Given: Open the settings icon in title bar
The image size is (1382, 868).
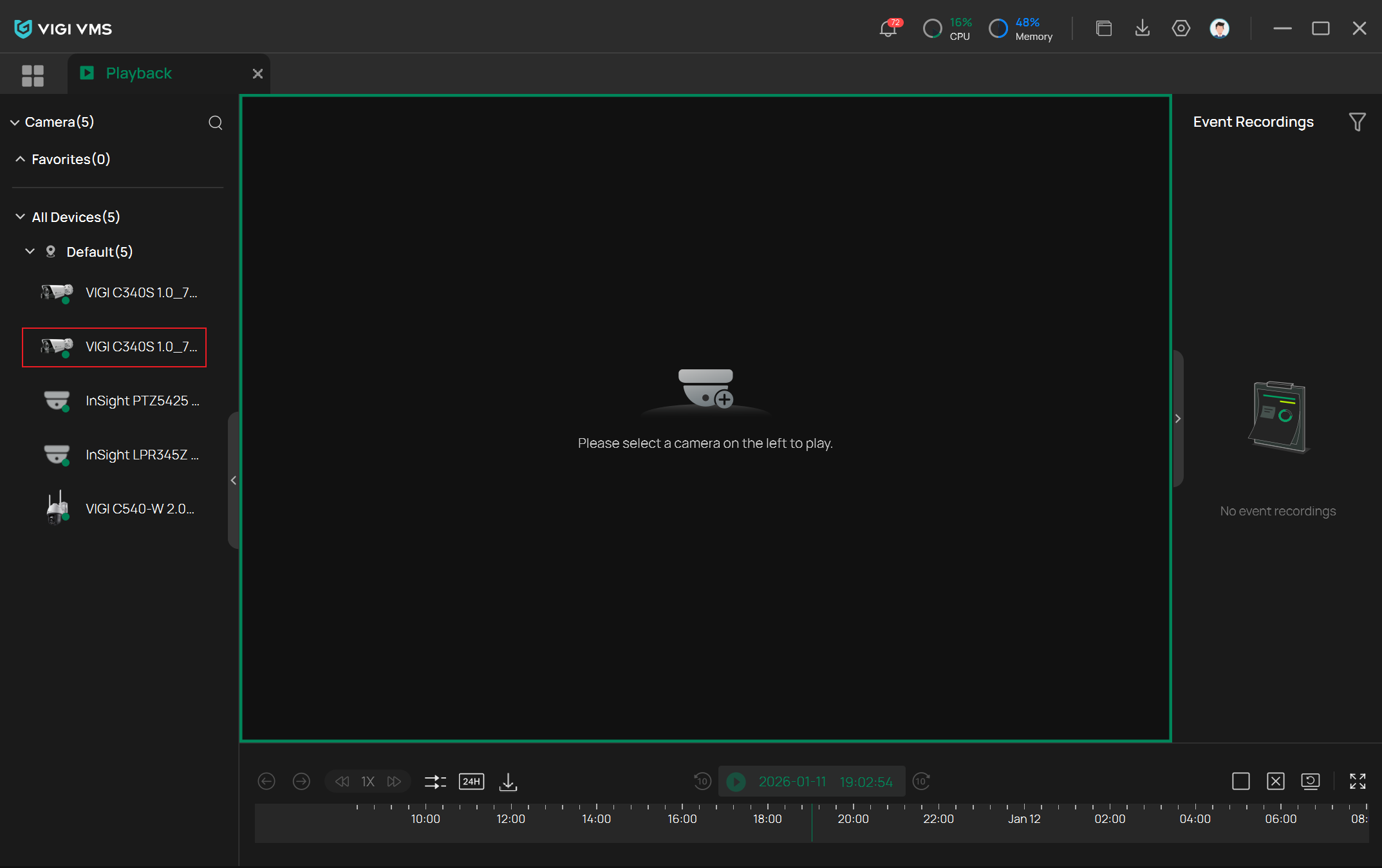Looking at the screenshot, I should [1181, 28].
